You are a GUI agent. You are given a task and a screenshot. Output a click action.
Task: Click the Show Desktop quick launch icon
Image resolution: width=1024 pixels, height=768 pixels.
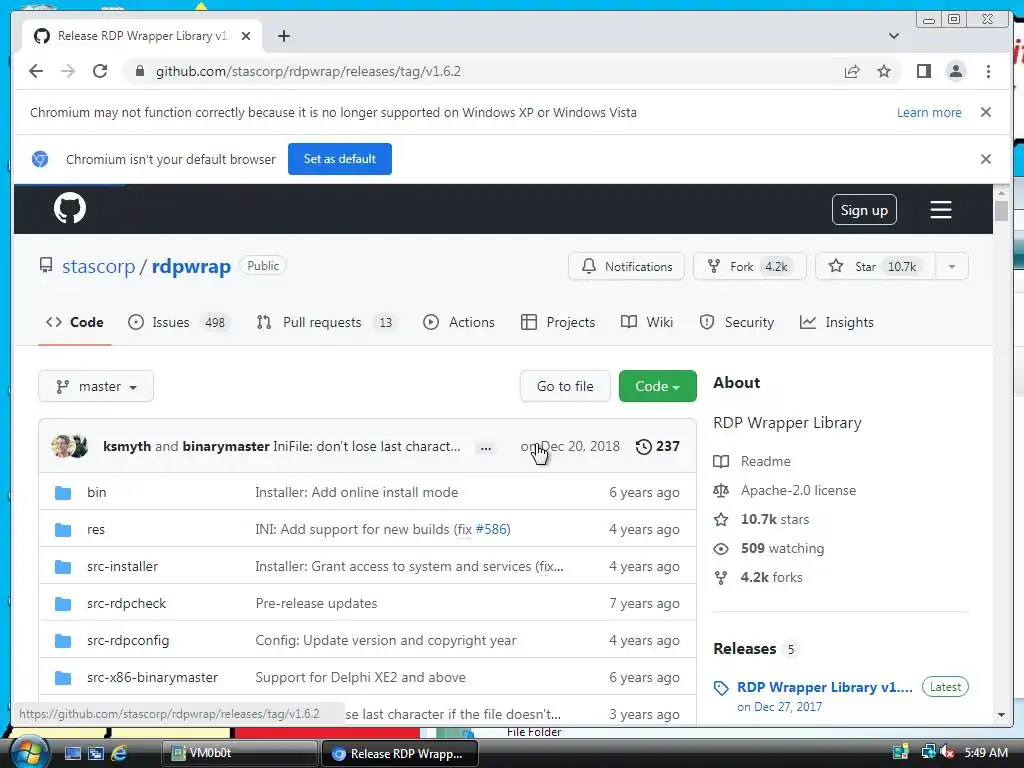click(x=72, y=753)
